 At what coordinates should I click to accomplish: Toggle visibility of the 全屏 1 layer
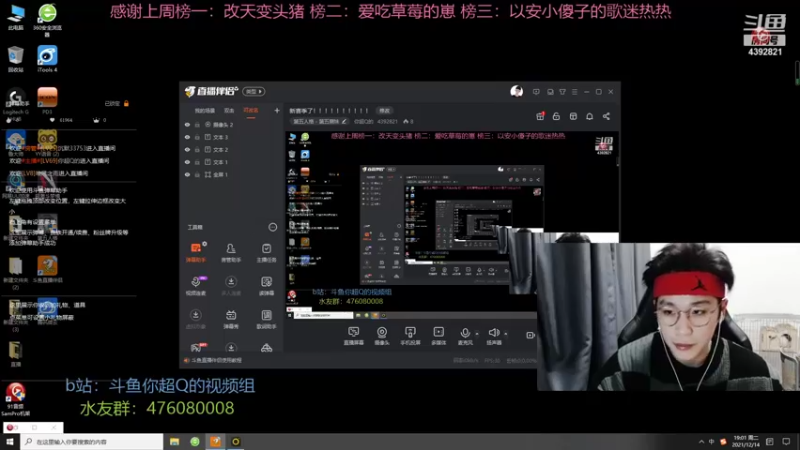(187, 174)
